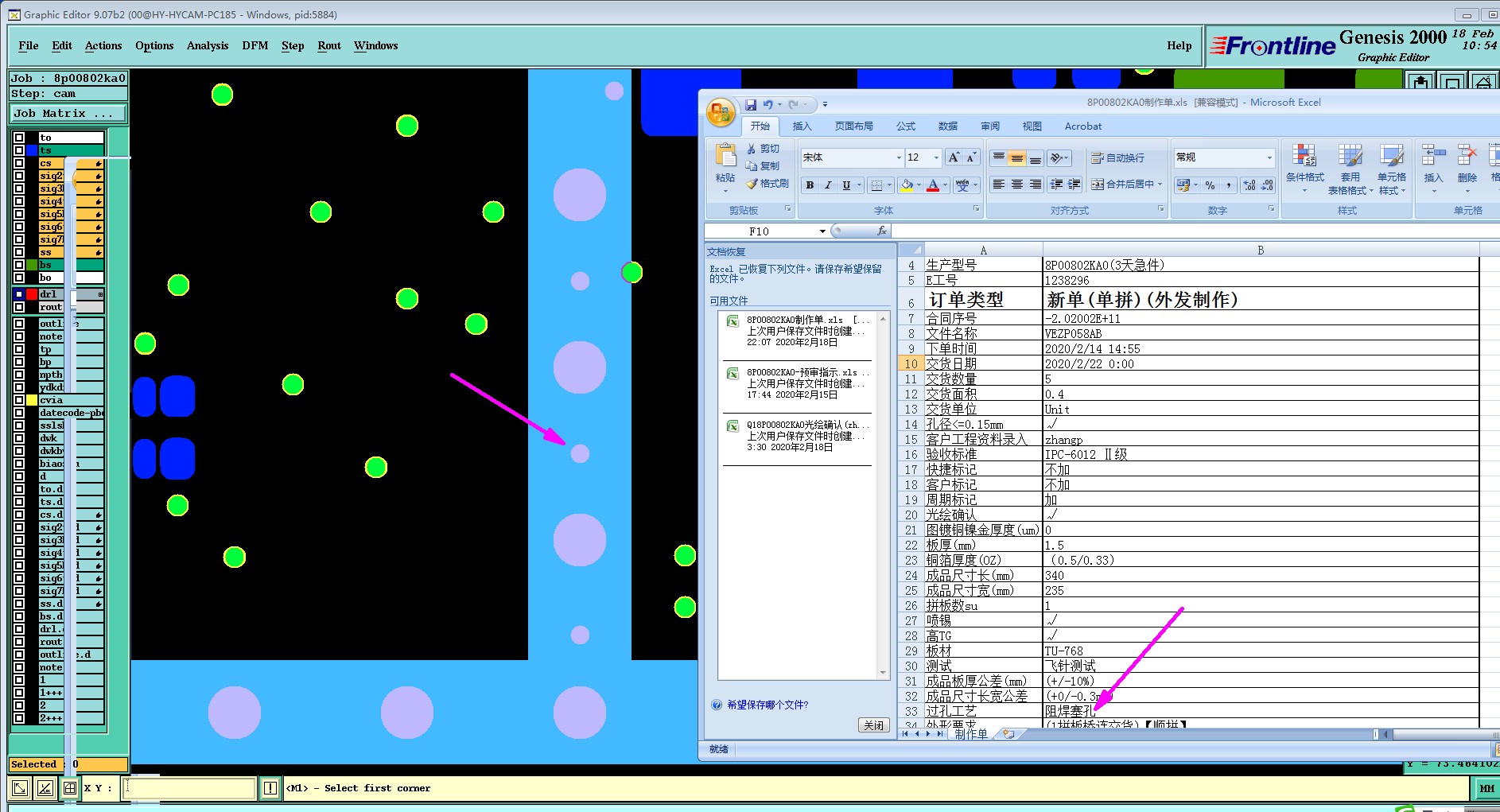Toggle Italic formatting in Excel

click(828, 185)
